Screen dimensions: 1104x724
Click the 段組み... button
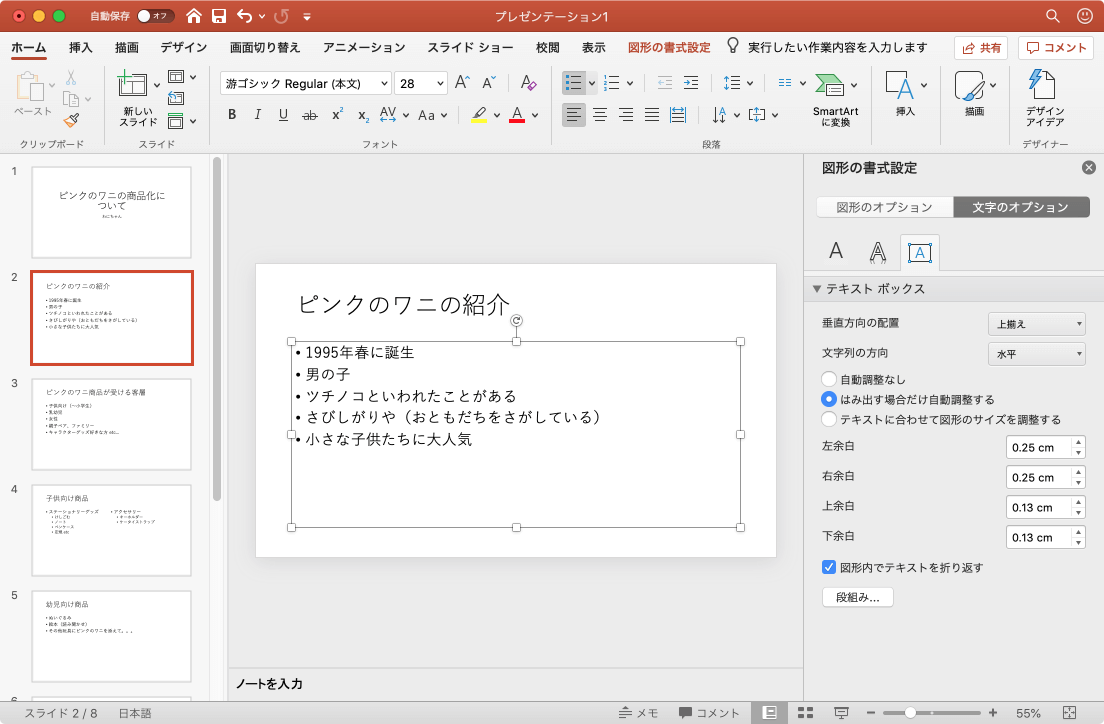tap(857, 597)
